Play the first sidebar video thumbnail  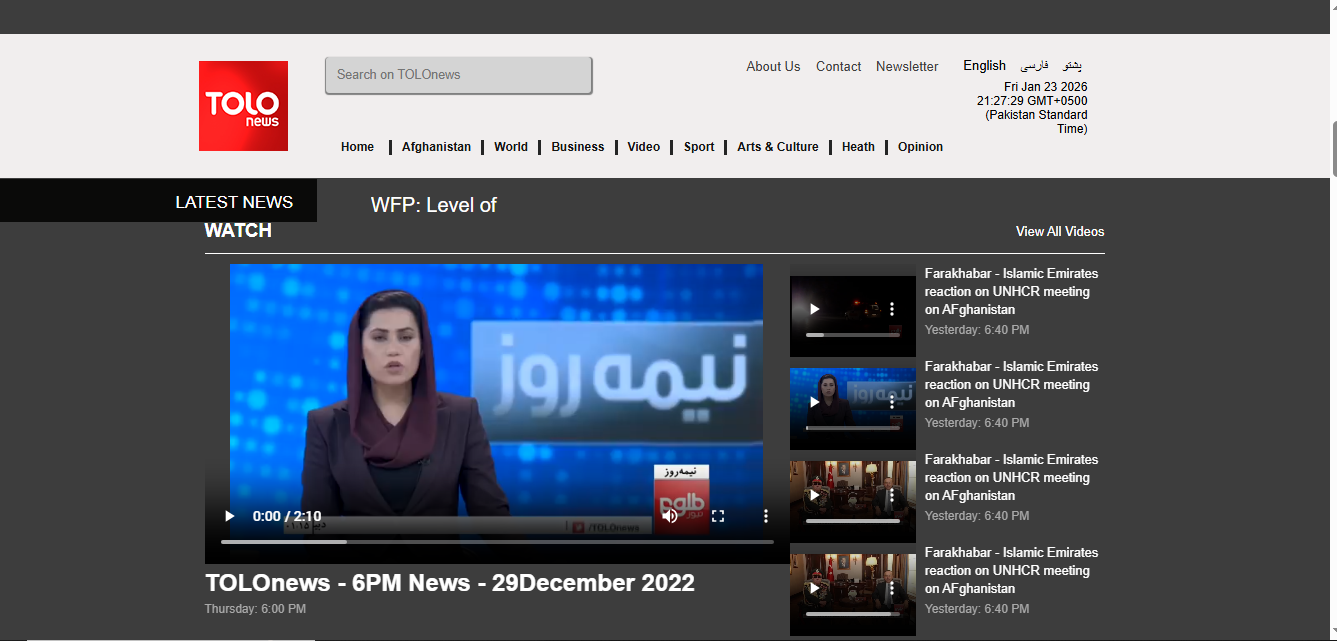click(814, 310)
